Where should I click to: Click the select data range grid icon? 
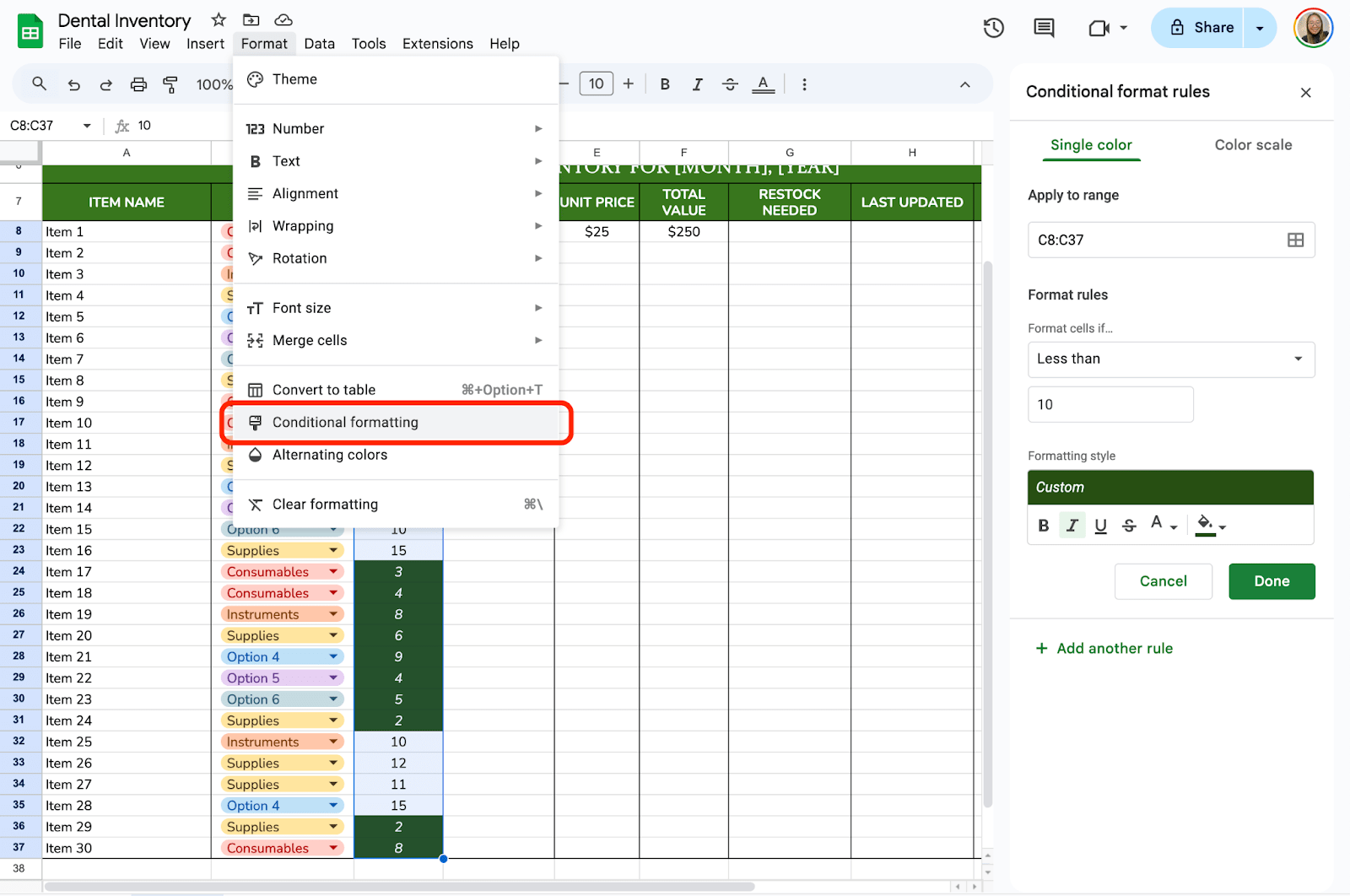tap(1294, 240)
